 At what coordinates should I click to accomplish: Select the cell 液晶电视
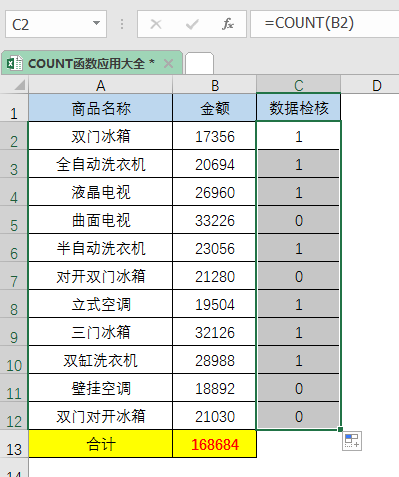pyautogui.click(x=101, y=192)
